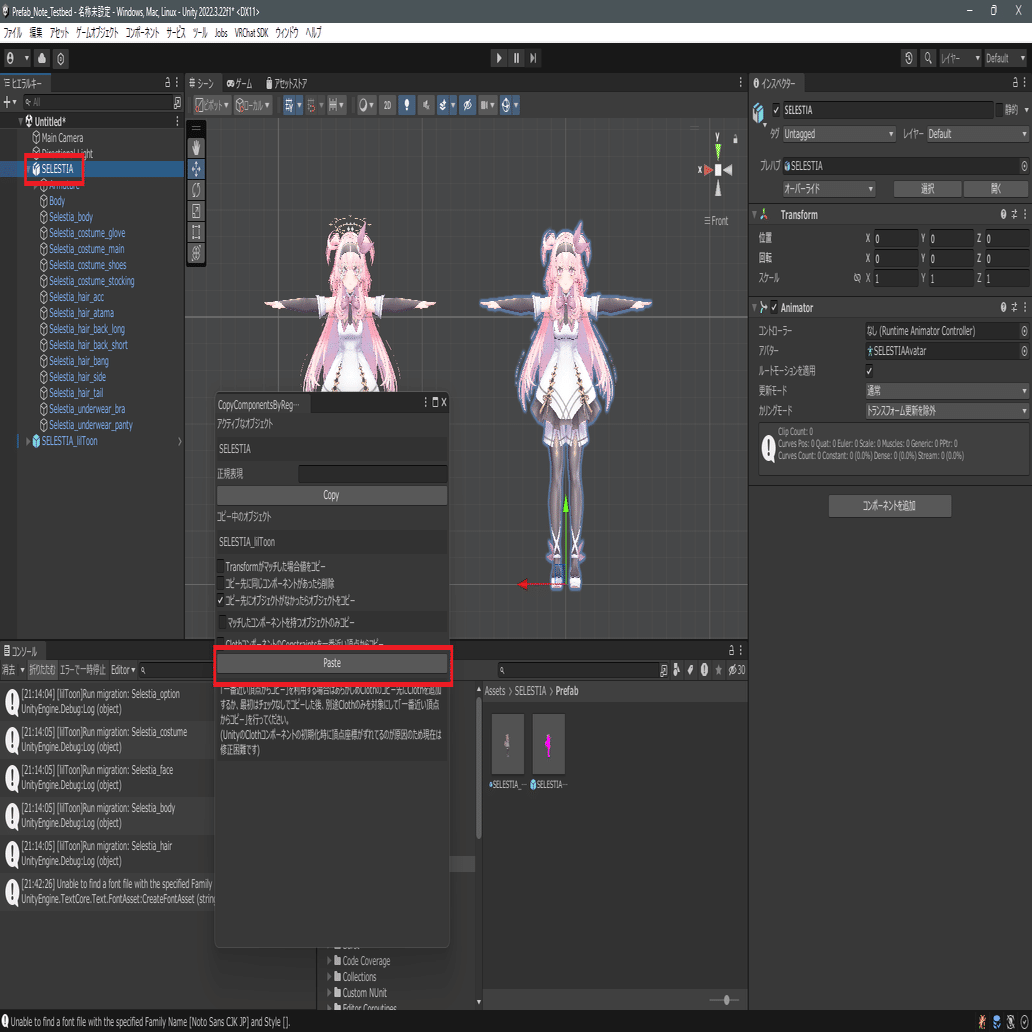This screenshot has width=1032, height=1032.
Task: Toggle scene lighting bulb icon
Action: pyautogui.click(x=407, y=105)
